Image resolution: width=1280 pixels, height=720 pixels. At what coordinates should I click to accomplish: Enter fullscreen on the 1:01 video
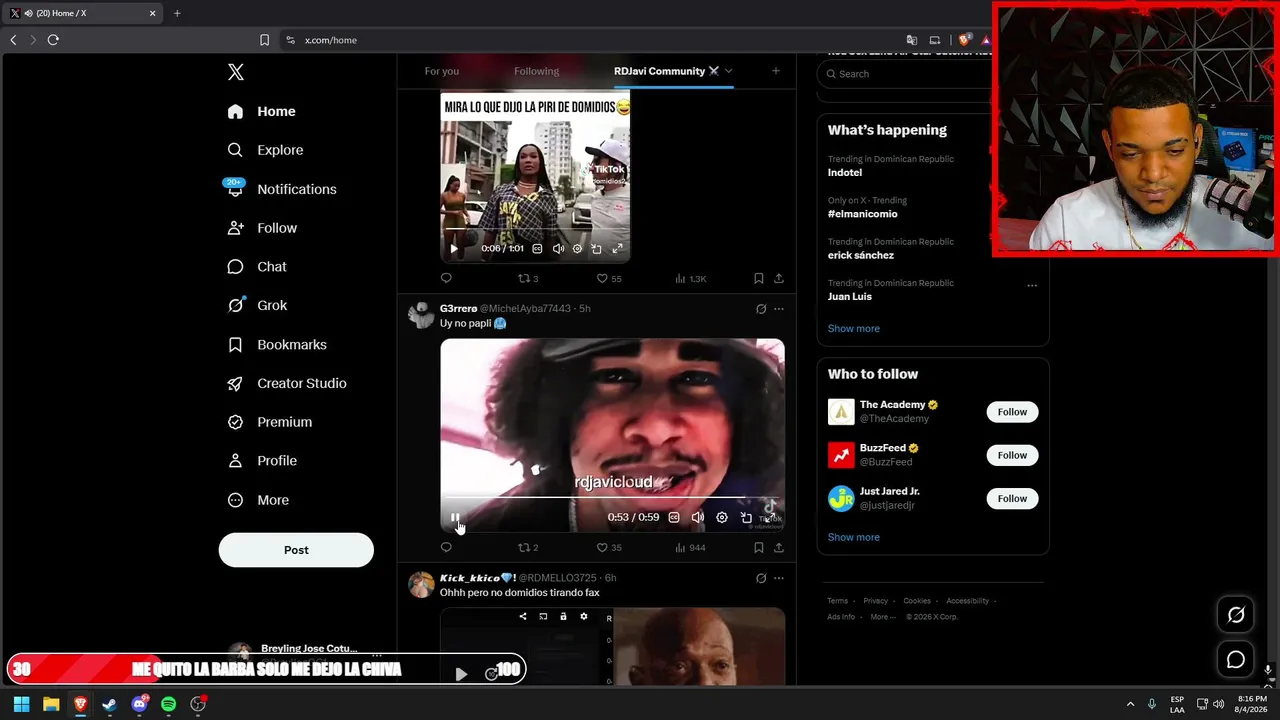617,249
